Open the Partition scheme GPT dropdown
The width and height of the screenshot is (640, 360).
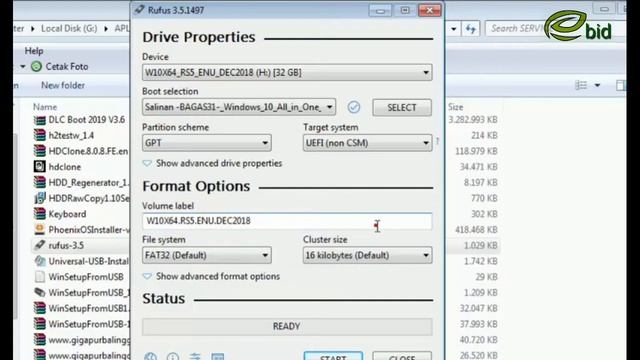point(207,143)
